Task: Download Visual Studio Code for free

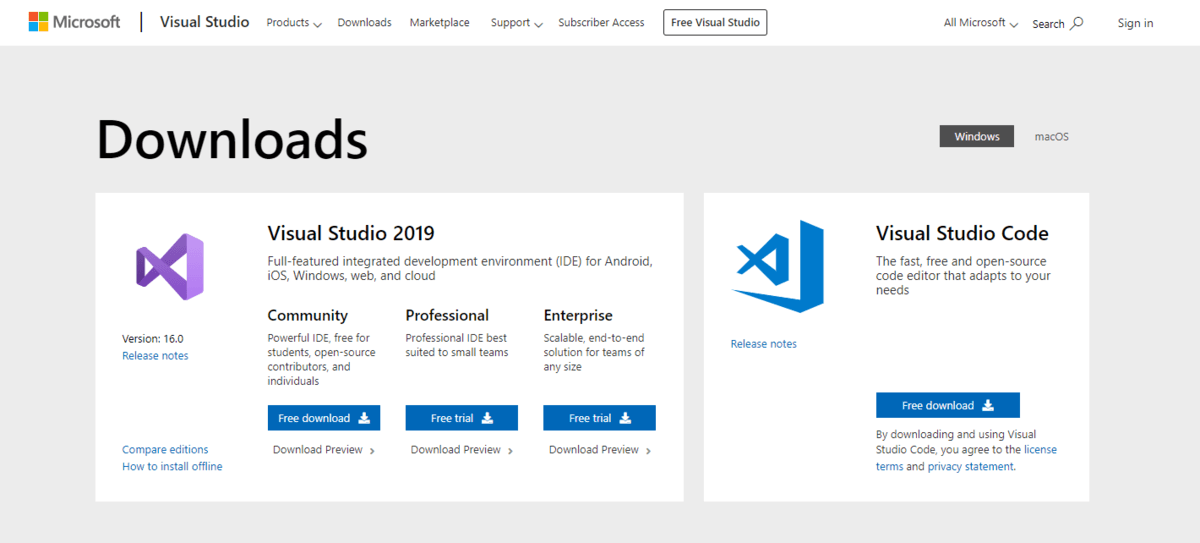Action: point(948,405)
